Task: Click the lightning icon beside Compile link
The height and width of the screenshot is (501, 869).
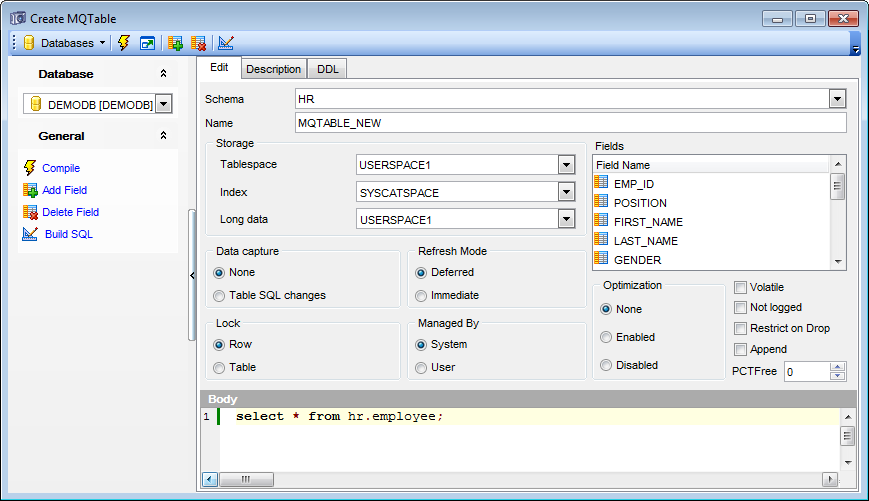Action: [x=30, y=168]
